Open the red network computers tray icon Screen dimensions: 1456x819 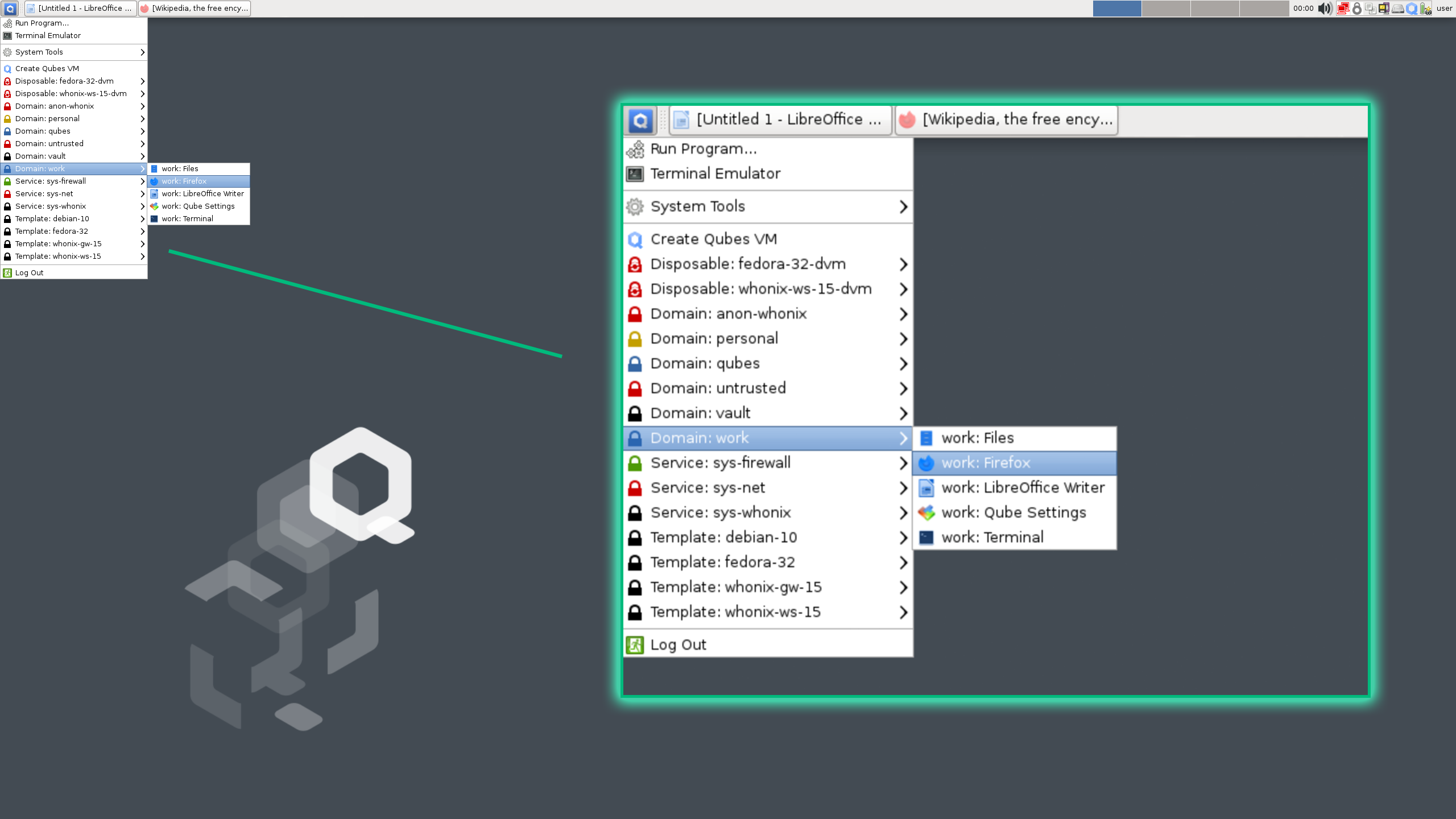pyautogui.click(x=1343, y=9)
